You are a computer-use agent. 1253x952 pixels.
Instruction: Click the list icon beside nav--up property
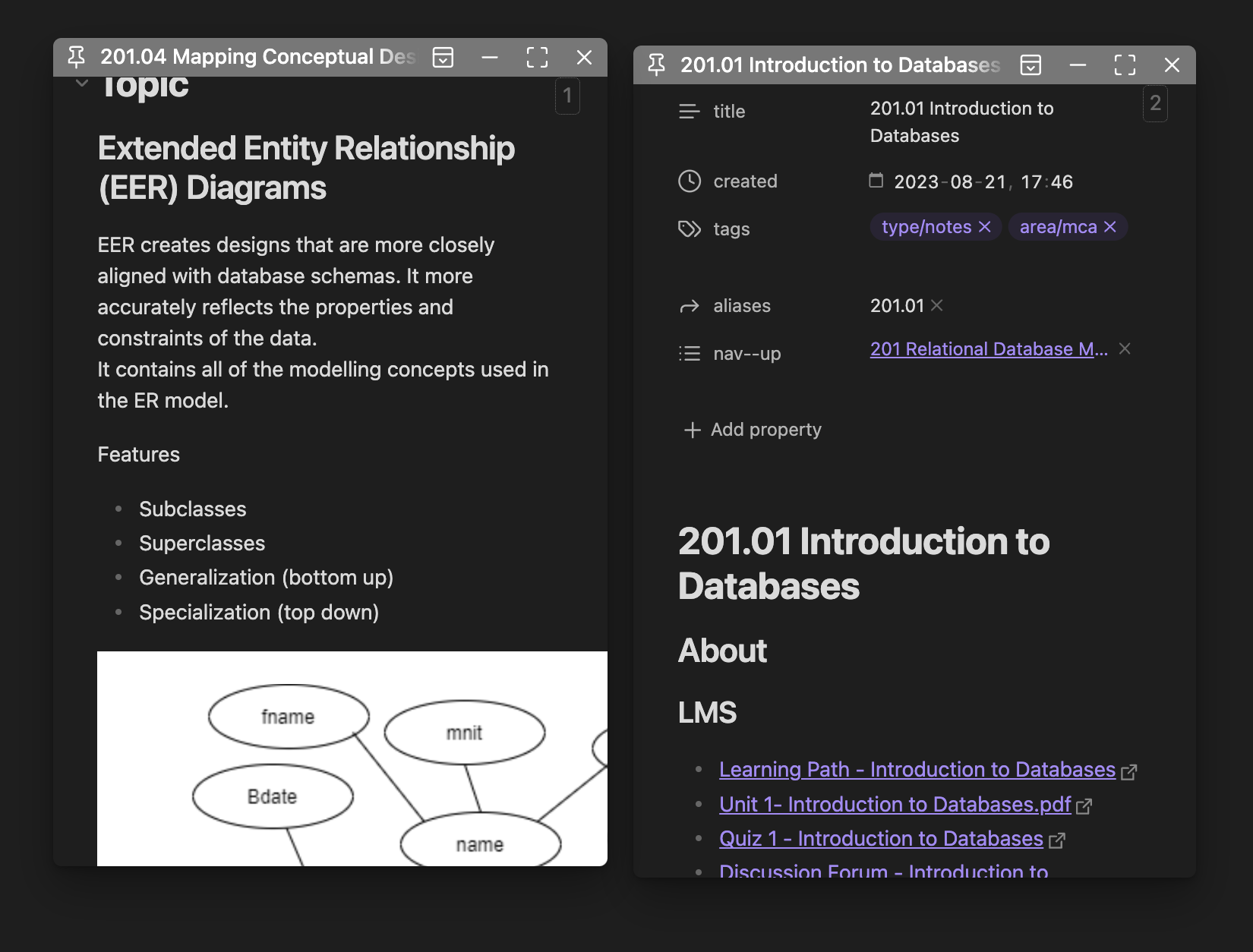click(x=689, y=353)
